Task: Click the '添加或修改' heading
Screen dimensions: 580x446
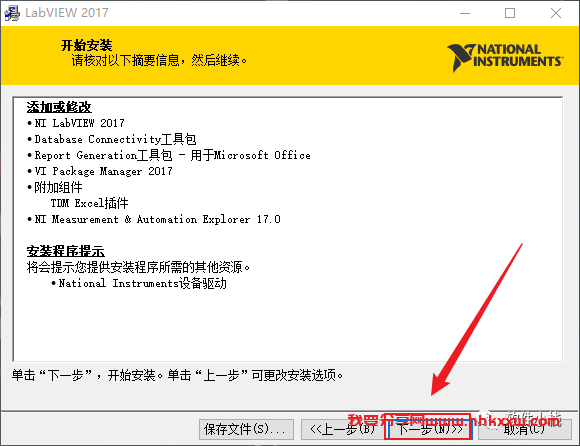Action: (59, 107)
